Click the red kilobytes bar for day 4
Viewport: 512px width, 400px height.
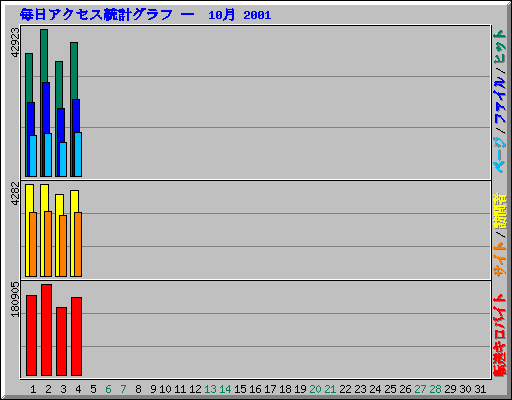76,336
